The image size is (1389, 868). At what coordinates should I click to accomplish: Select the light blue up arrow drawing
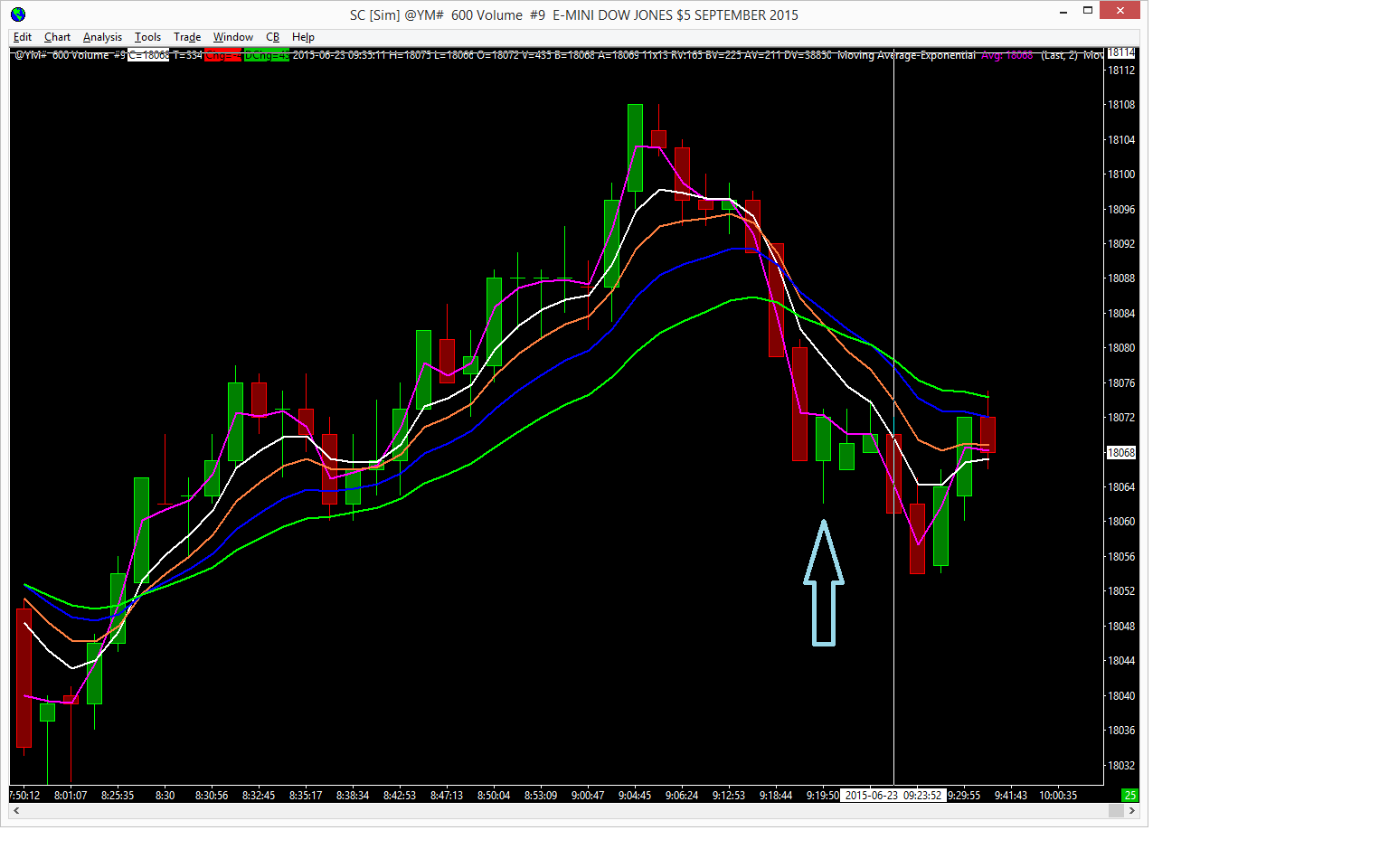pos(824,583)
